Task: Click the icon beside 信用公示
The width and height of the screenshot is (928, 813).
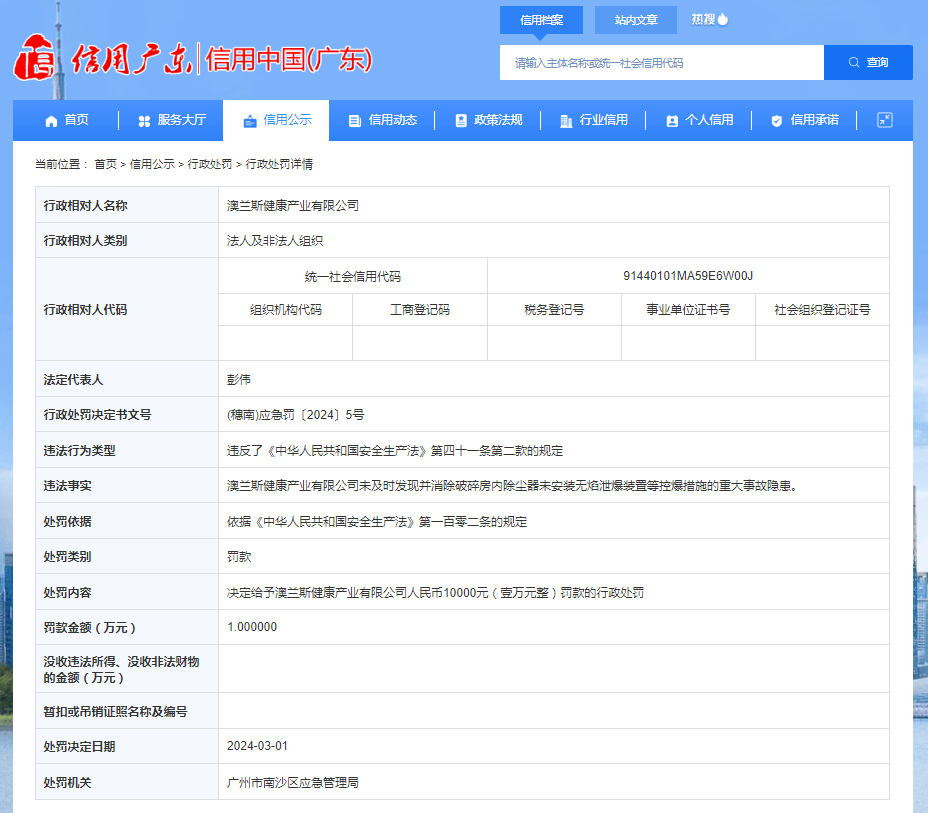Action: [x=250, y=121]
